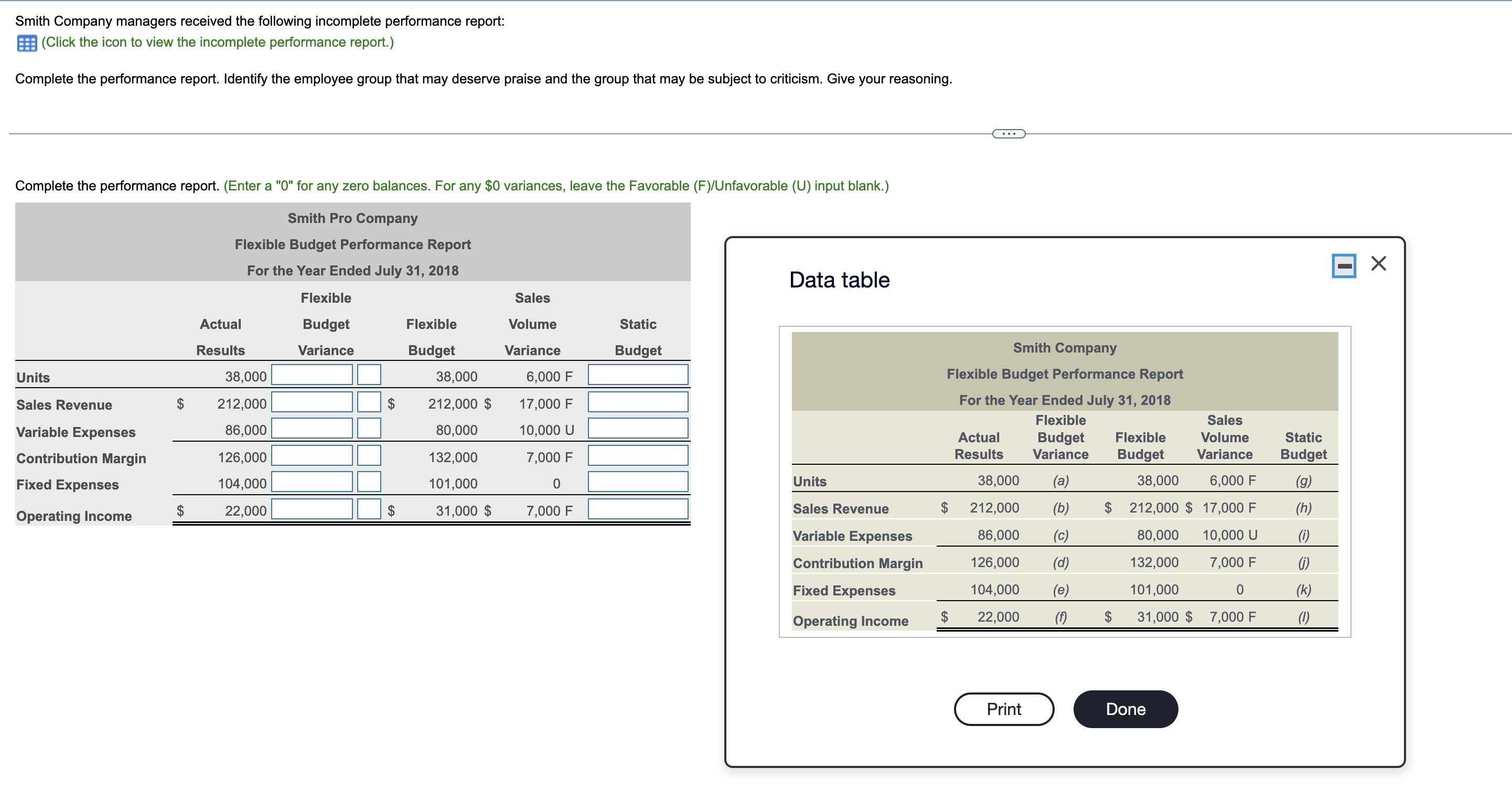
Task: Select Units variance F/U box
Action: point(369,375)
